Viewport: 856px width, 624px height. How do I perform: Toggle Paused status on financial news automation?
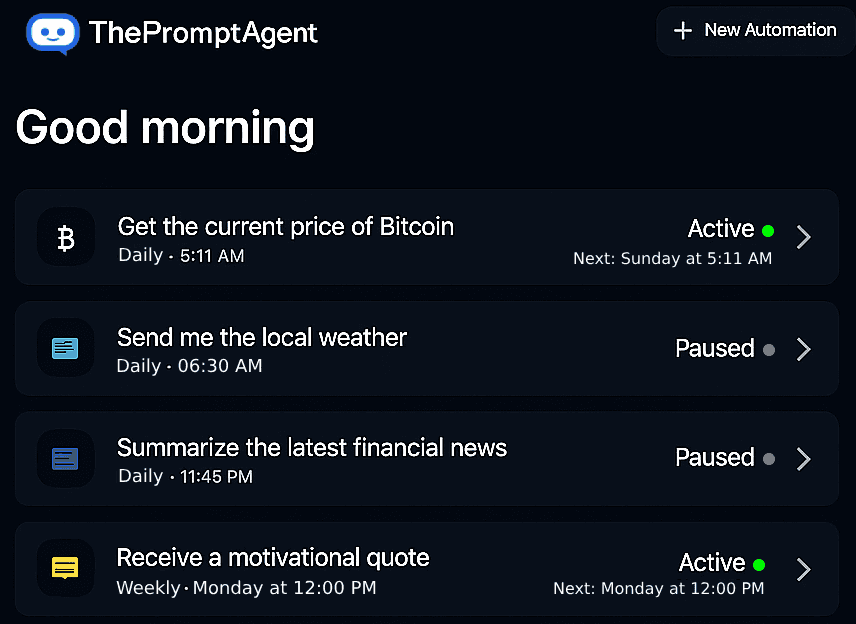point(714,457)
